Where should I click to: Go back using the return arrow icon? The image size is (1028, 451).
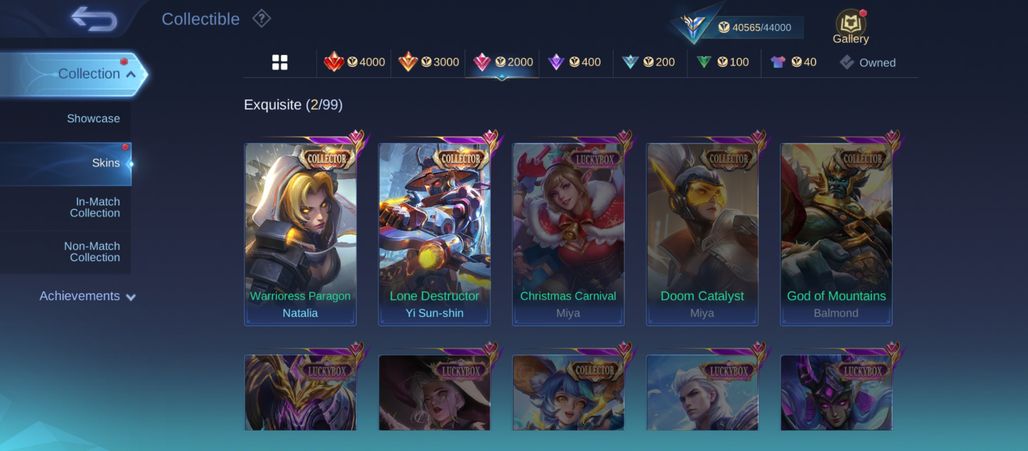[x=94, y=19]
